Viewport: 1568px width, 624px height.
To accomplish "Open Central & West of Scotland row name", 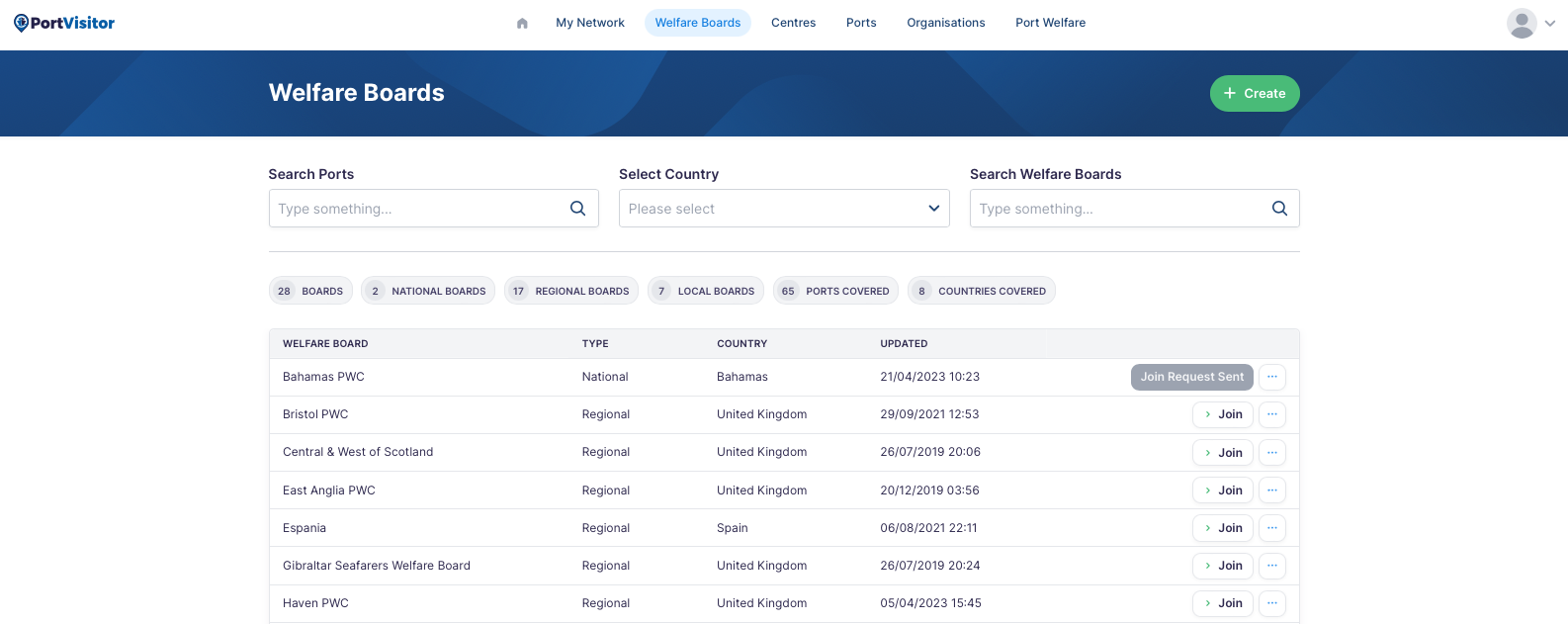I will [358, 452].
